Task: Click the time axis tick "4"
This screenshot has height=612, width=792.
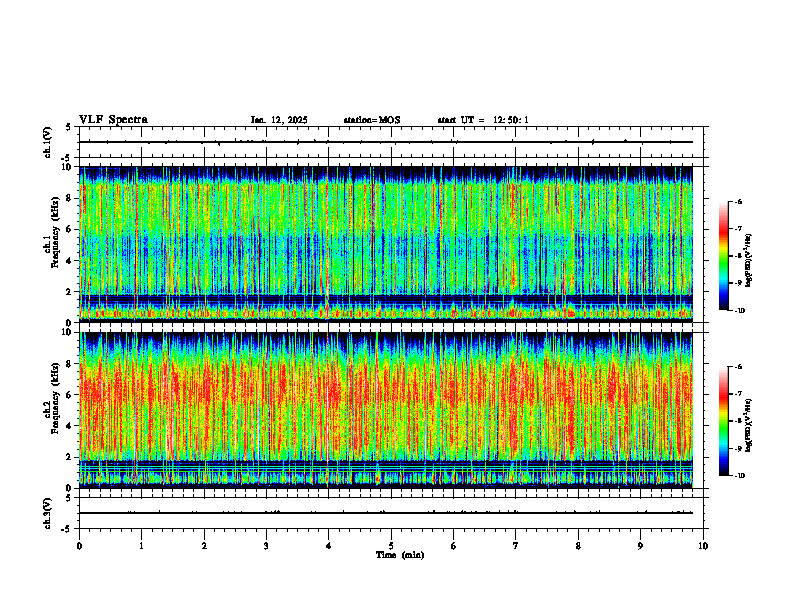Action: (x=329, y=546)
